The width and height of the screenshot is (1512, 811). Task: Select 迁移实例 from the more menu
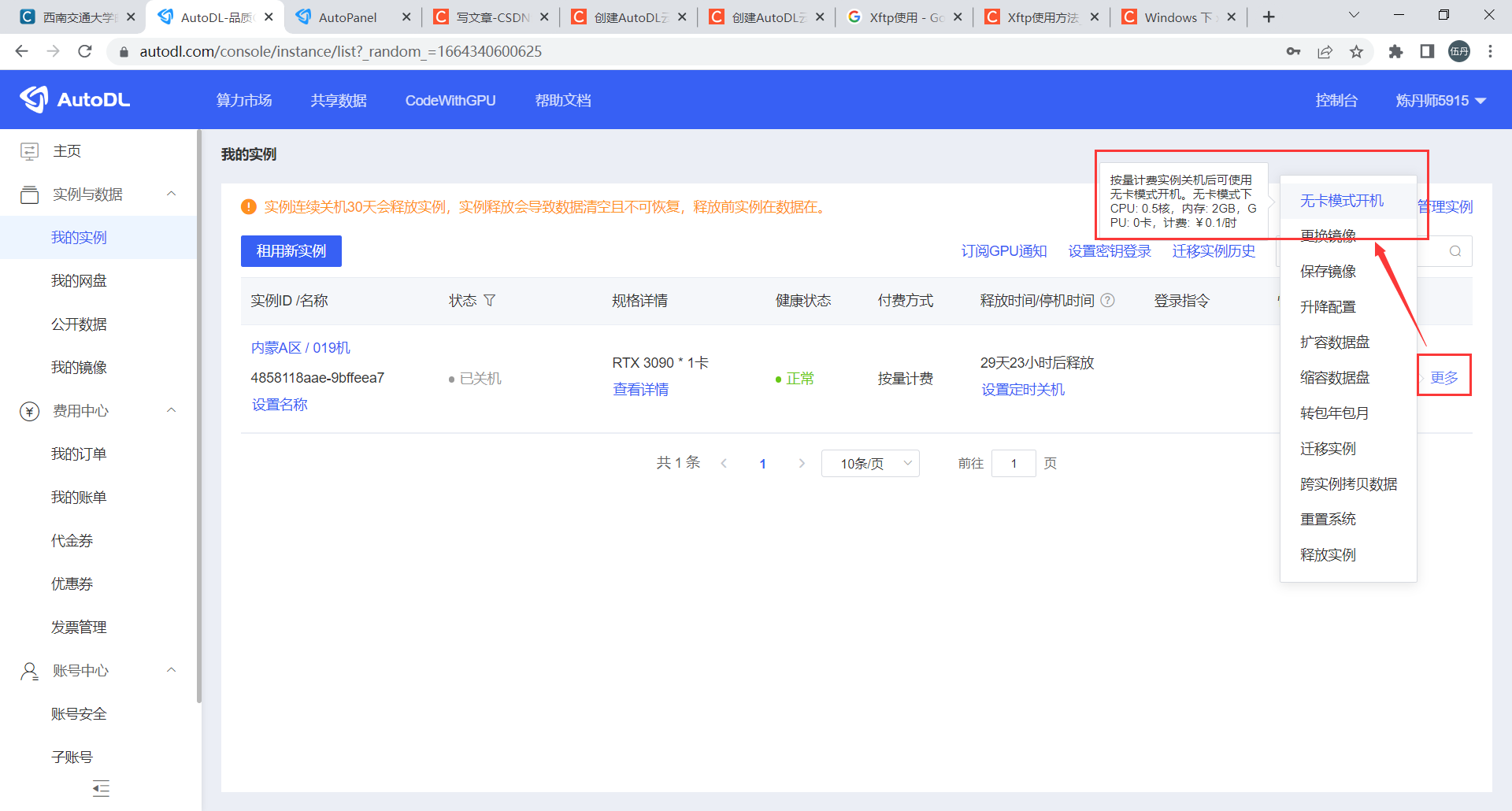pos(1328,449)
